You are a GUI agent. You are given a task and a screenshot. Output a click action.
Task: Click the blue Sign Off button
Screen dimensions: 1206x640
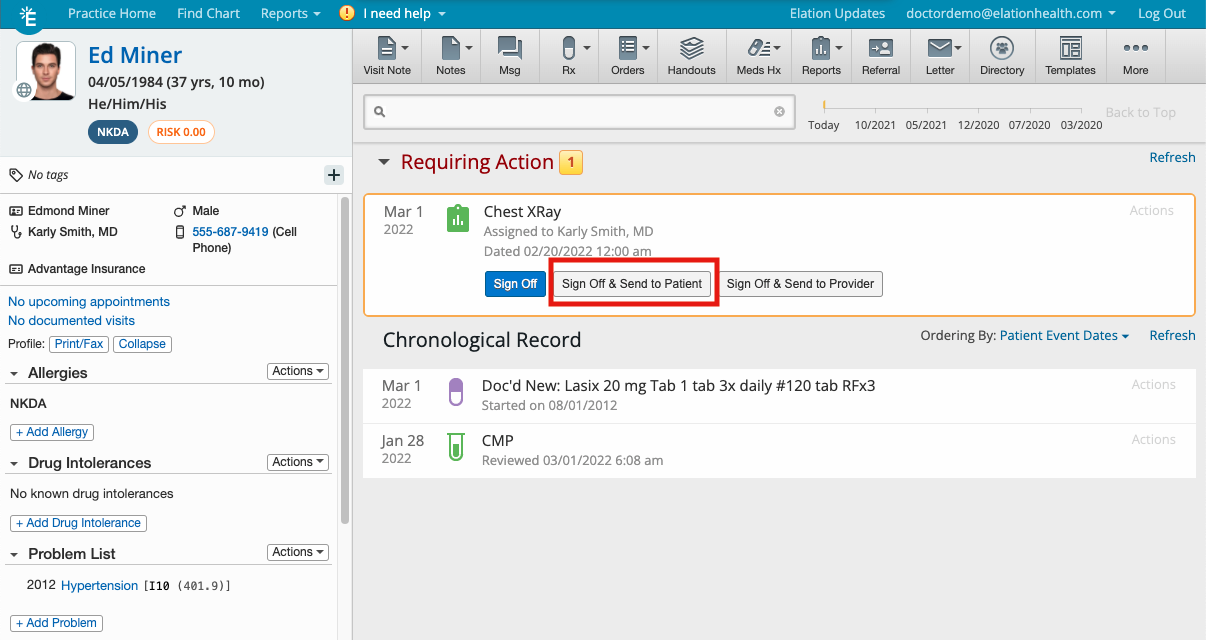point(515,284)
